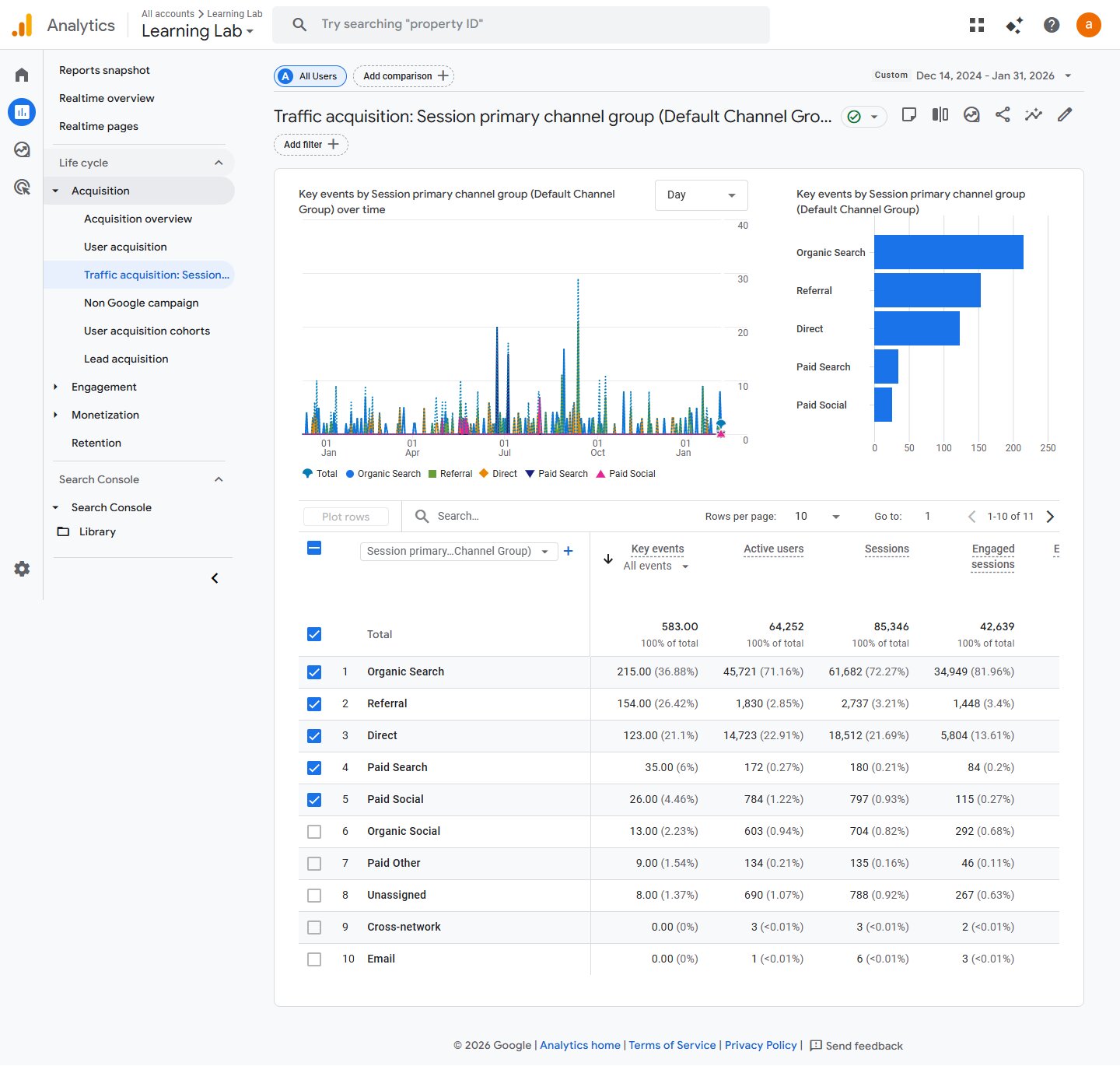Open the Day granularity dropdown
Screen dimensions: 1120x1066
pos(701,195)
